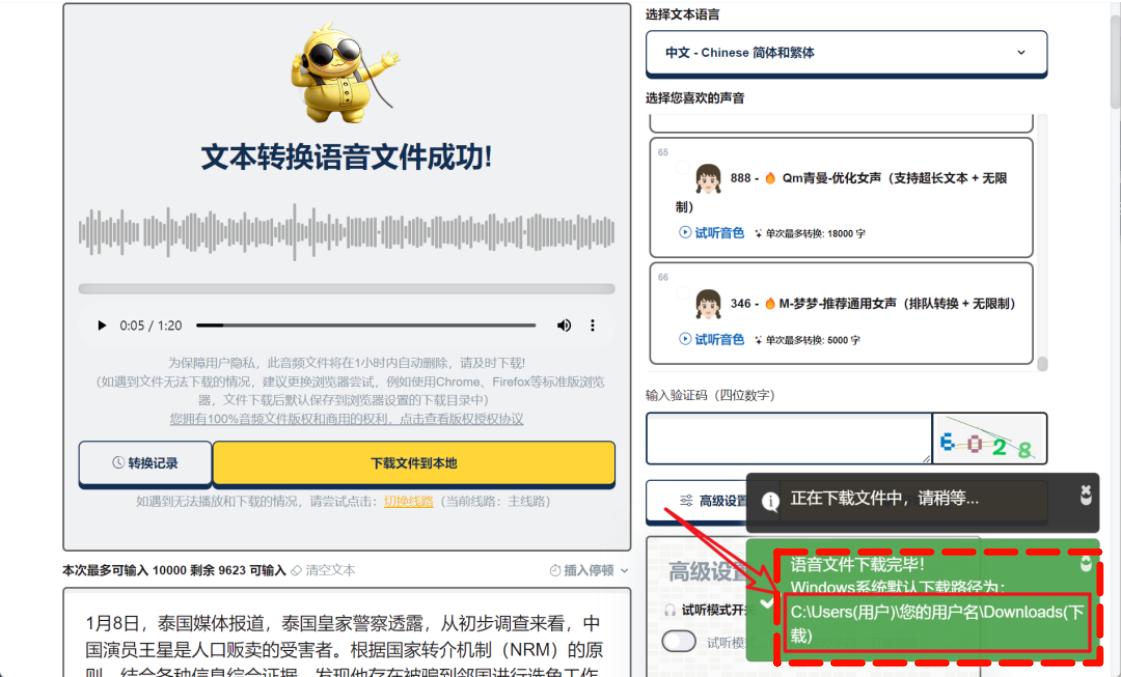Open the 中文 - Chinese language dropdown
Image resolution: width=1121 pixels, height=677 pixels.
pyautogui.click(x=846, y=52)
